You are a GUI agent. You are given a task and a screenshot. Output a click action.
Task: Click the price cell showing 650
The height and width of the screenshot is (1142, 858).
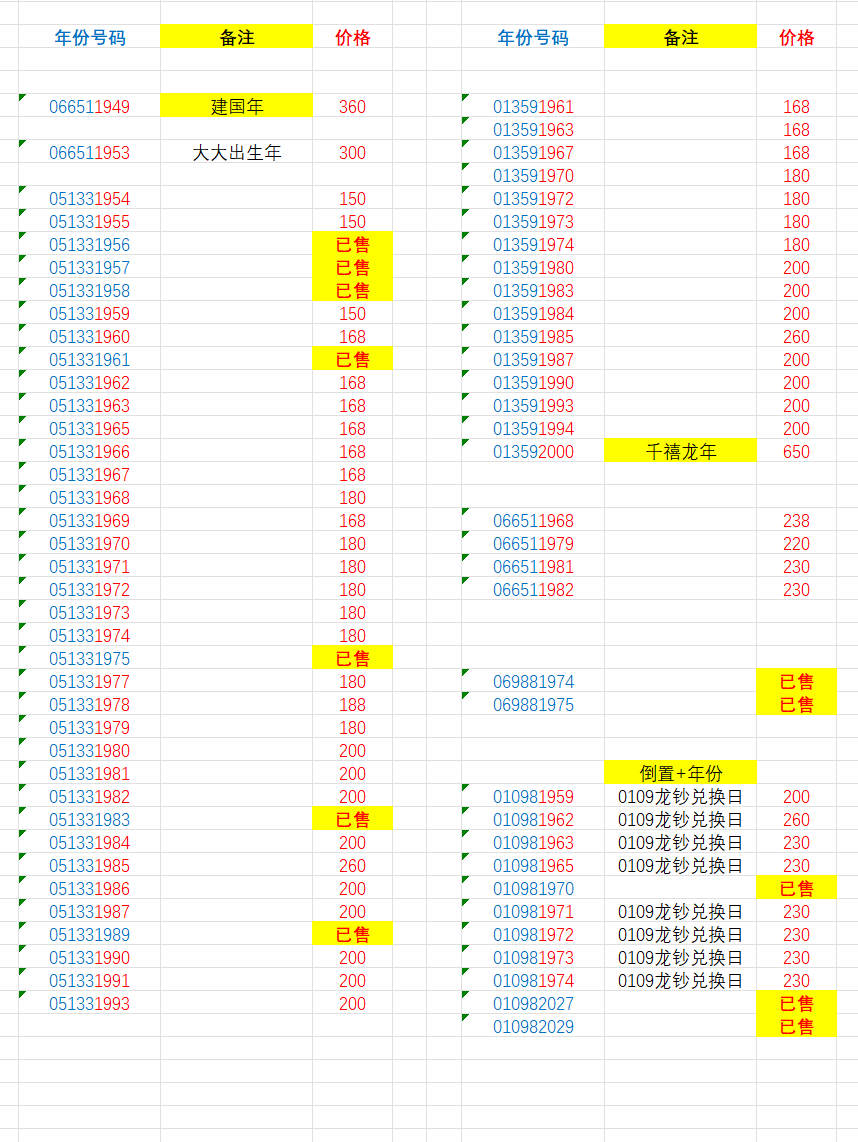coord(796,452)
